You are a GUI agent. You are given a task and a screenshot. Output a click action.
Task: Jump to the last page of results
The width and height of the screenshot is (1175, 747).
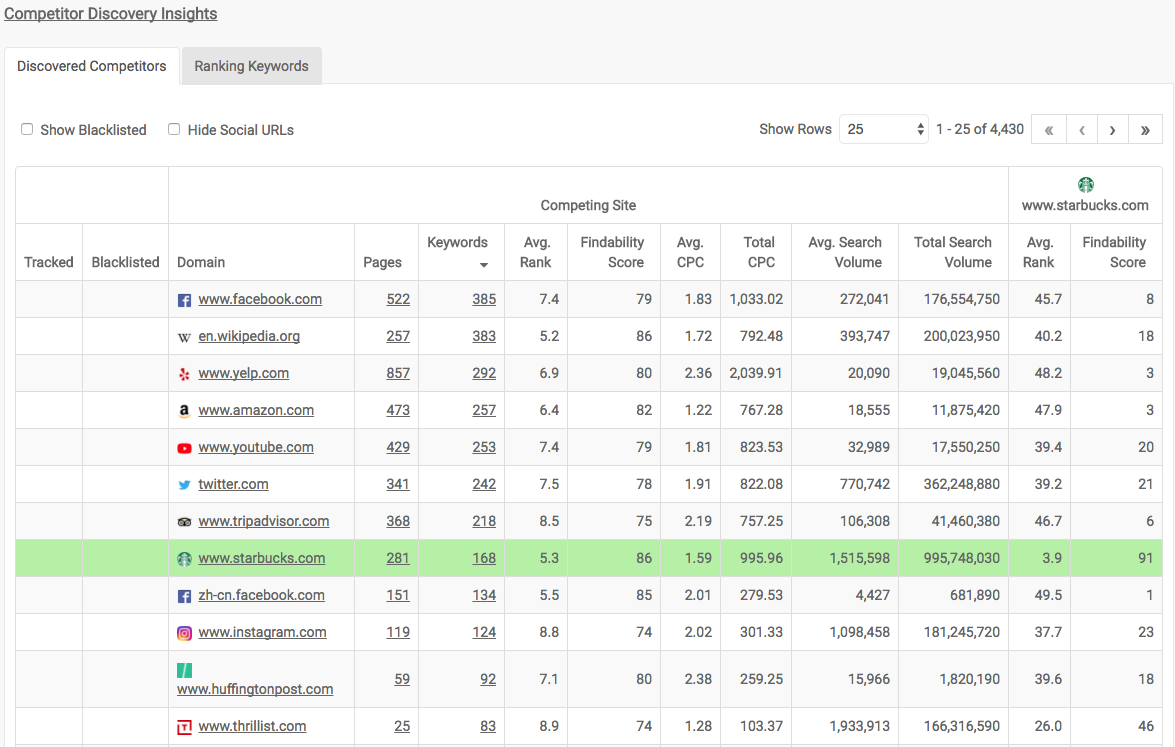[1145, 130]
